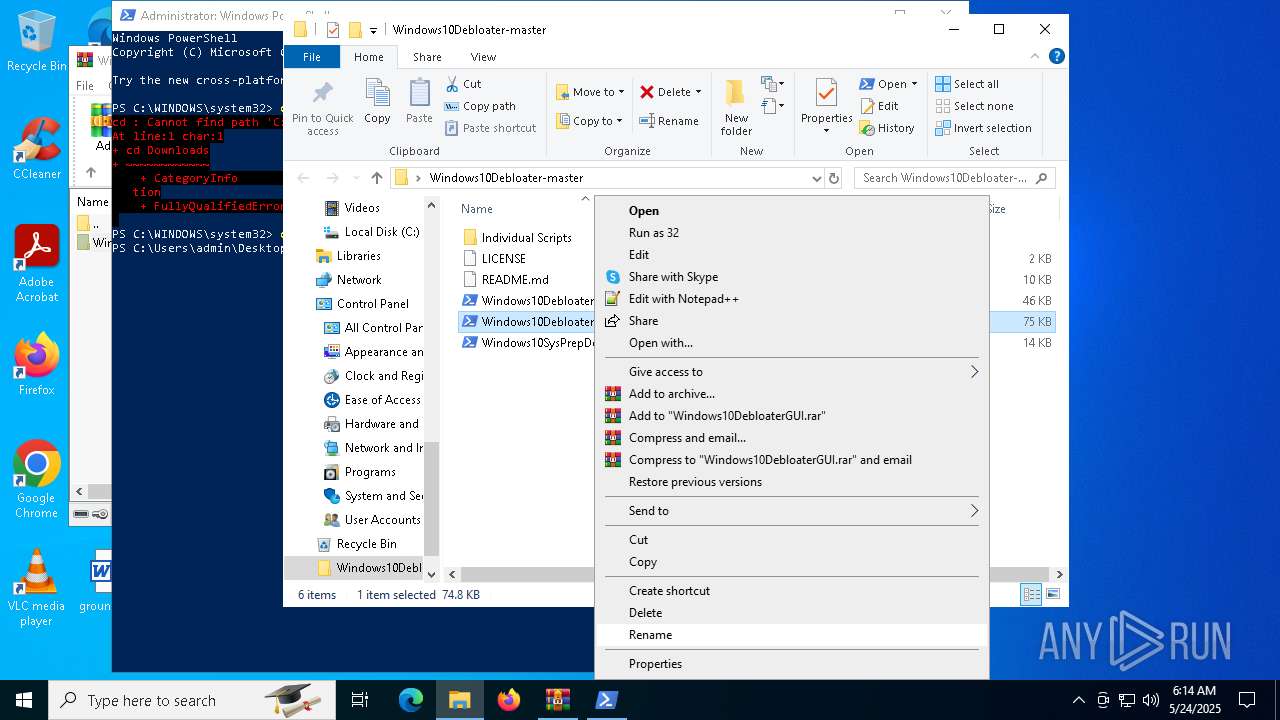Image resolution: width=1280 pixels, height=720 pixels.
Task: Open the File tab
Action: point(312,57)
